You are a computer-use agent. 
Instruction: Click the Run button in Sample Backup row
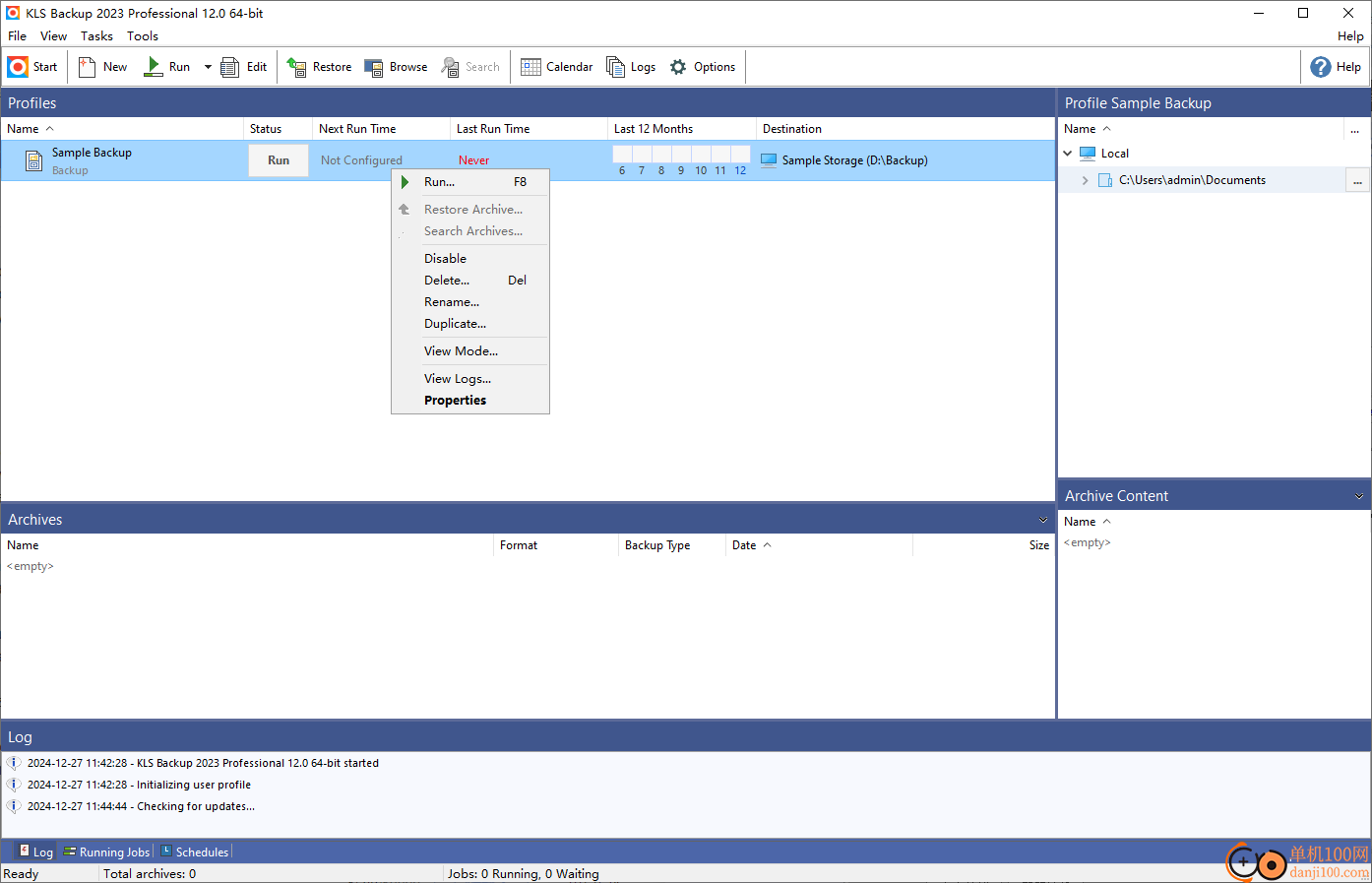(x=279, y=160)
